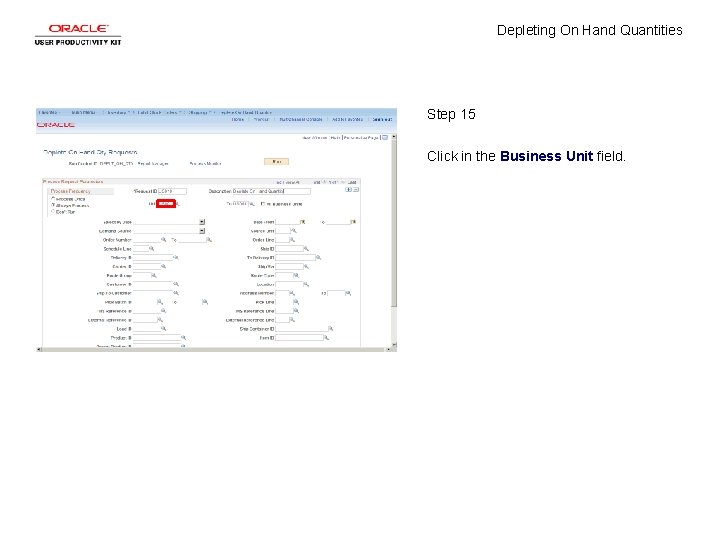Open the Main Menu
Screen dimensions: 720x540
(x=84, y=112)
